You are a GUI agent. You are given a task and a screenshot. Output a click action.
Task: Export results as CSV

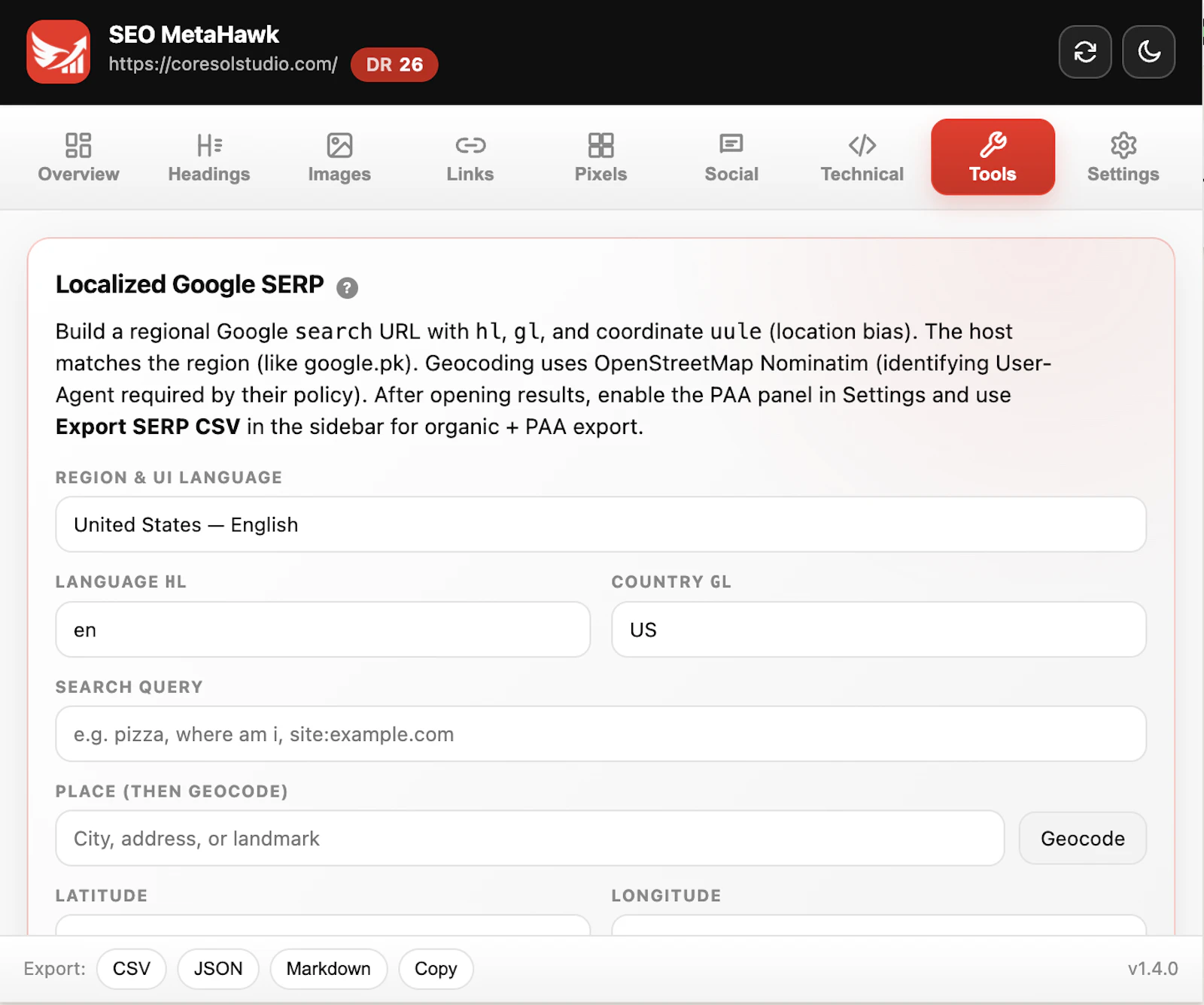(x=132, y=969)
